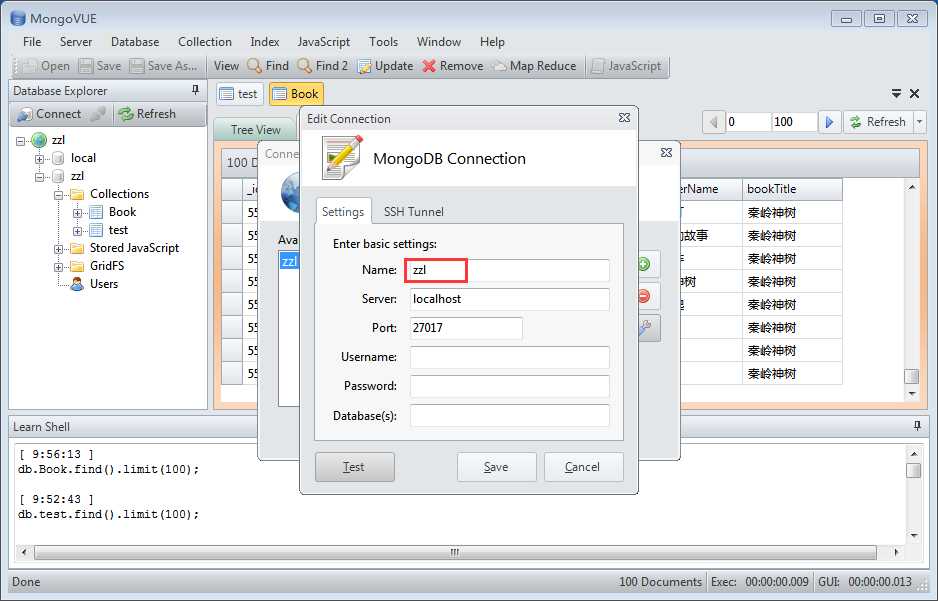Click the Map Reduce tool
The image size is (938, 601).
point(535,66)
